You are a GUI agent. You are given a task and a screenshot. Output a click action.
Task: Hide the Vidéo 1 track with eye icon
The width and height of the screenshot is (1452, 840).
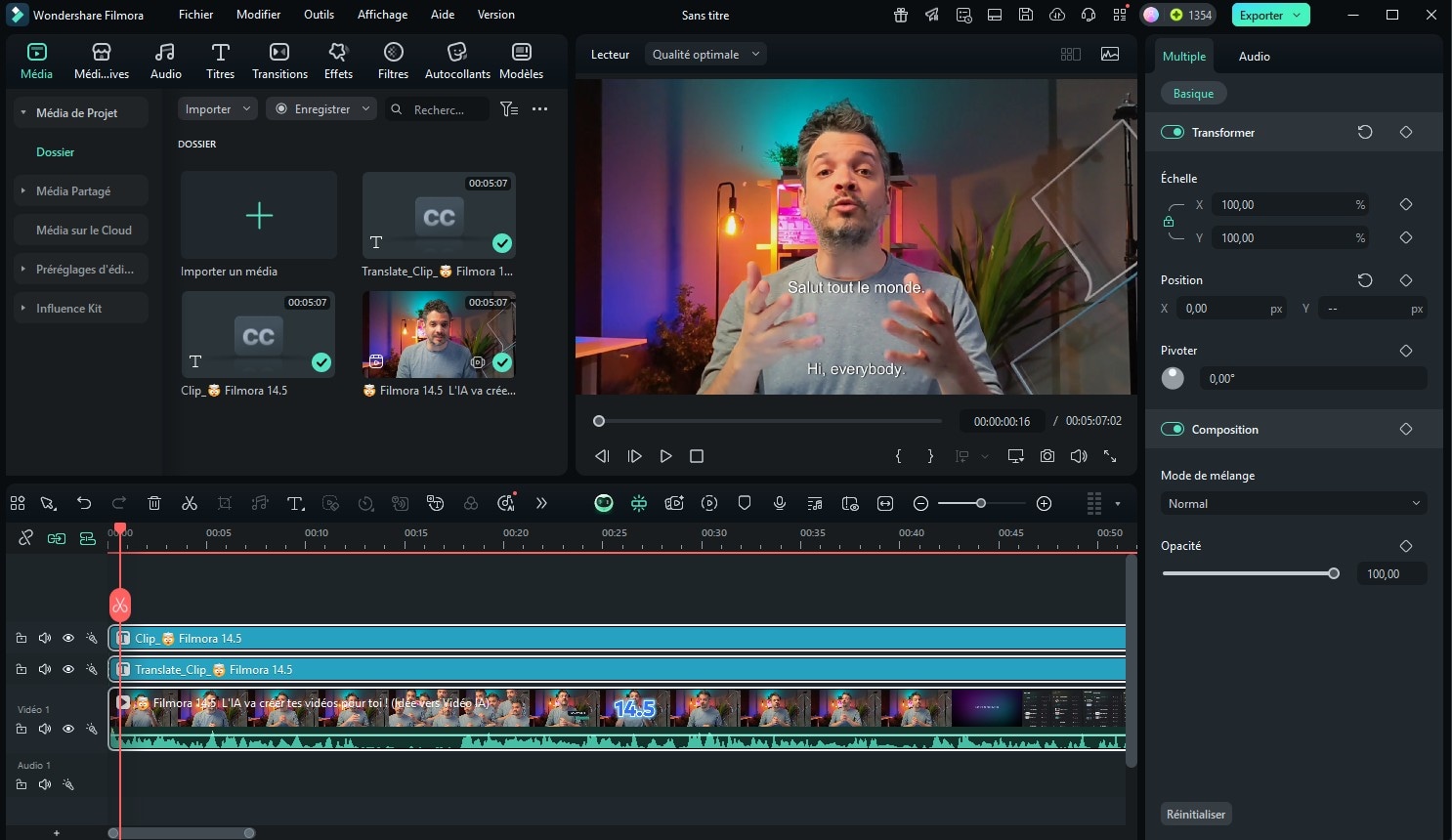[68, 729]
